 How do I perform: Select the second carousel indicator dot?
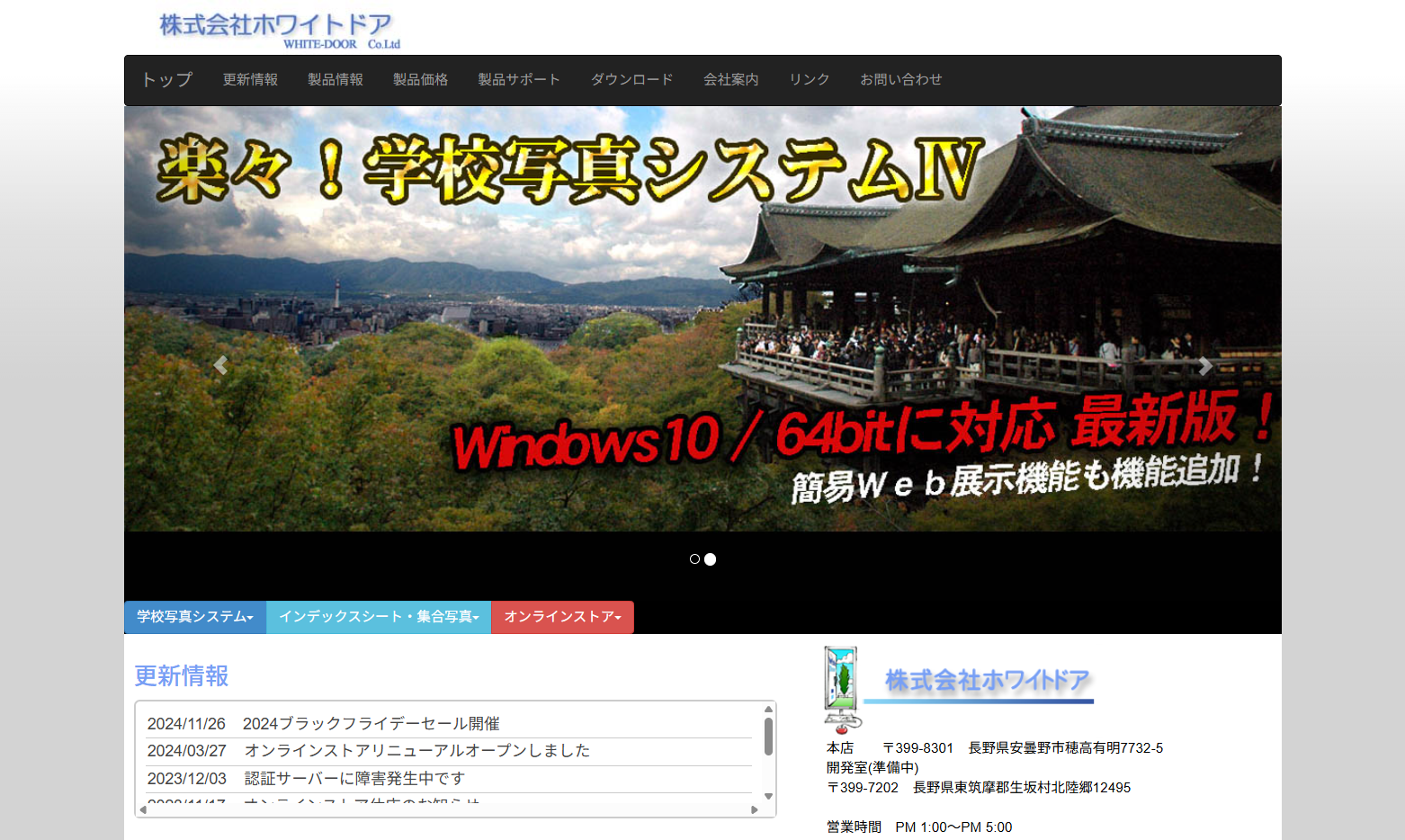coord(711,559)
